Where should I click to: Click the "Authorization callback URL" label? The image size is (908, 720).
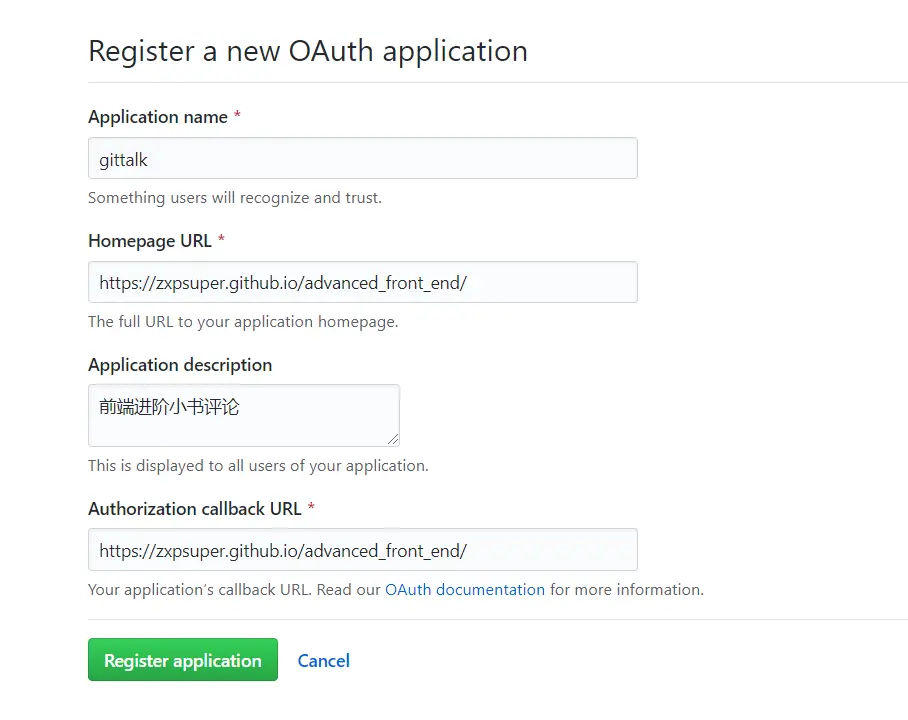(x=195, y=509)
